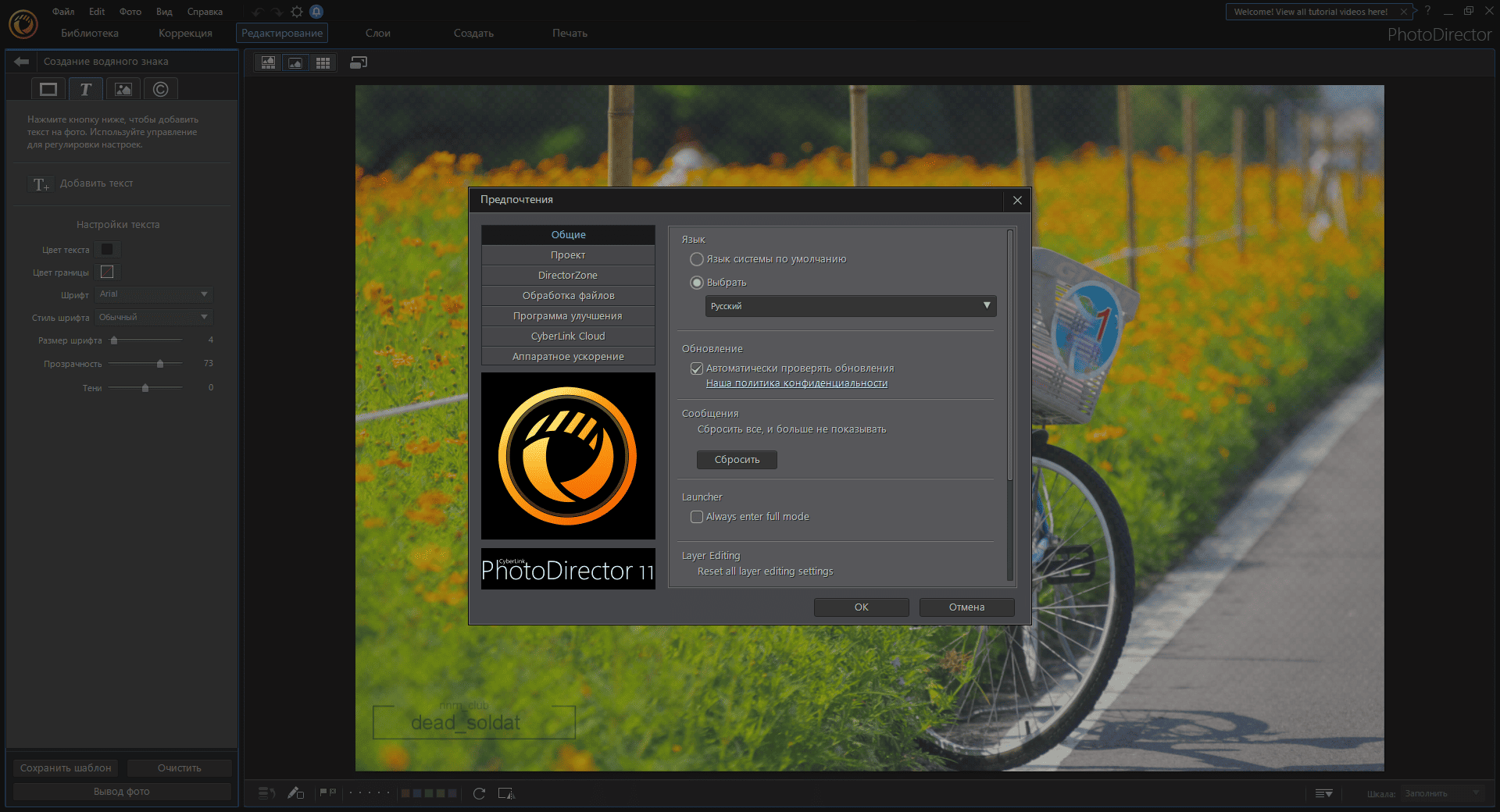This screenshot has height=812, width=1500.
Task: Open the Шкала Заполнить zoom dropdown
Action: click(1442, 793)
